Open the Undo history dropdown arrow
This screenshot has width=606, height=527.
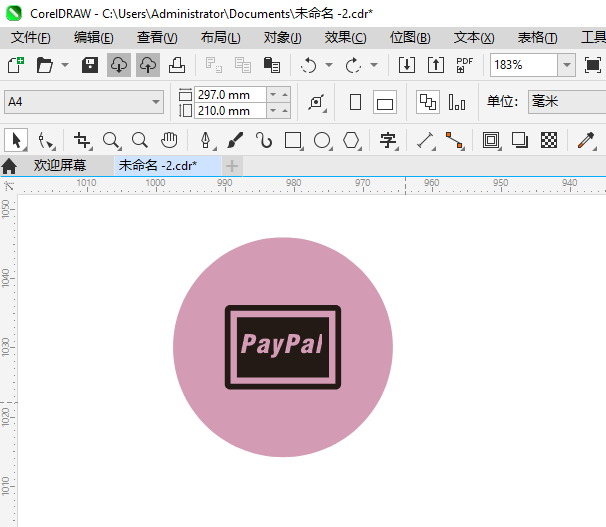(x=329, y=65)
